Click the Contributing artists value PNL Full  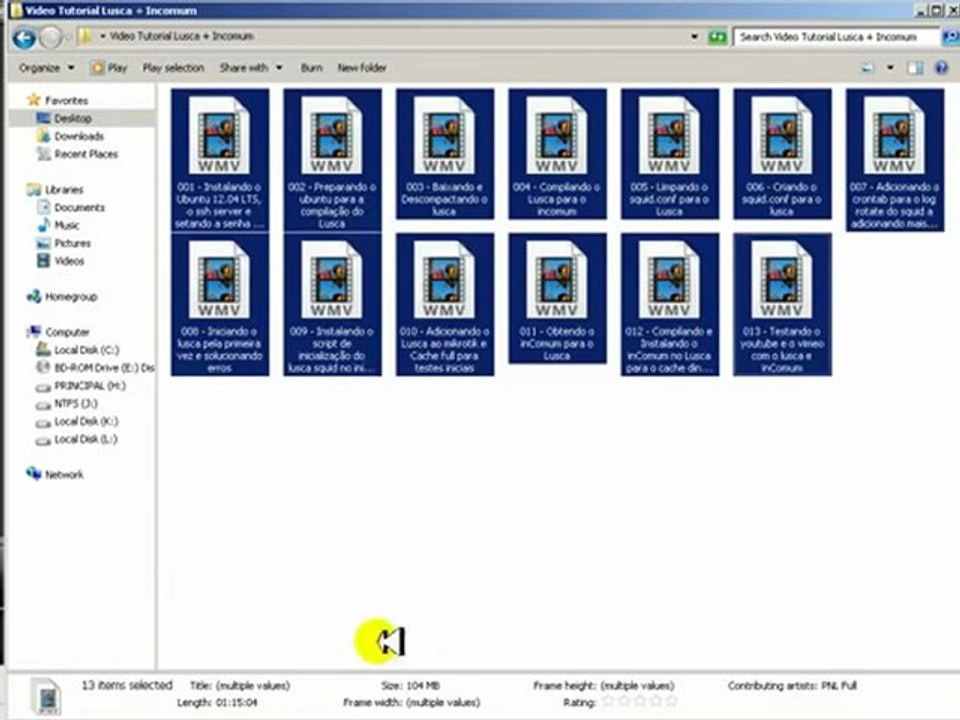pos(838,686)
